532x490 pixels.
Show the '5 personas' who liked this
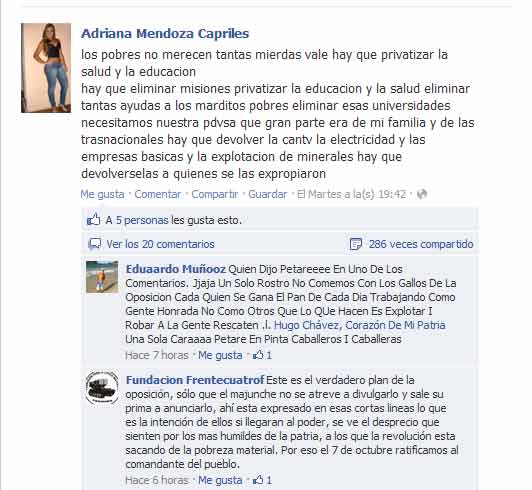pyautogui.click(x=142, y=220)
